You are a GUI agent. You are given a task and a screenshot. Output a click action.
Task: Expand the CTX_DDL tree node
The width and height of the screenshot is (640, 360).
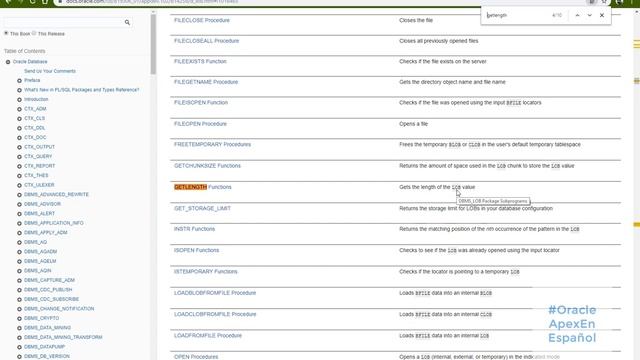(x=19, y=128)
